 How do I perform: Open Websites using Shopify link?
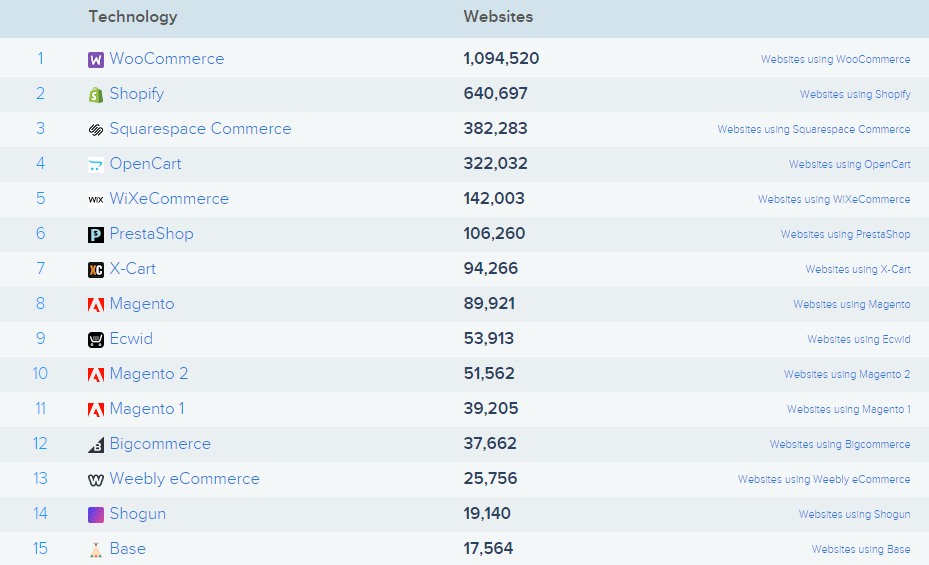pos(855,94)
